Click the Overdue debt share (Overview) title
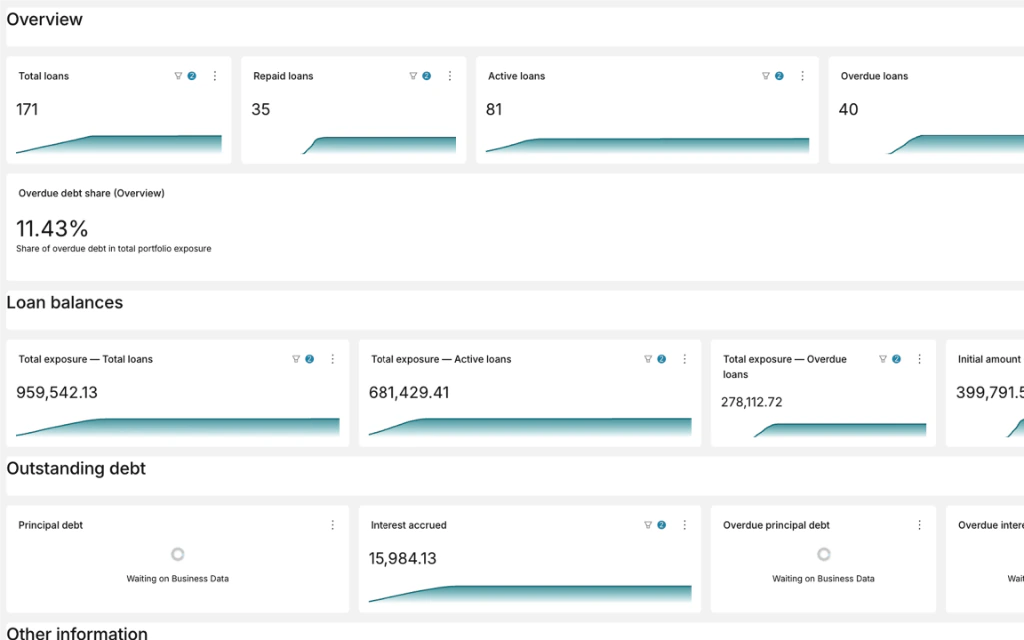The width and height of the screenshot is (1024, 640). [x=91, y=193]
